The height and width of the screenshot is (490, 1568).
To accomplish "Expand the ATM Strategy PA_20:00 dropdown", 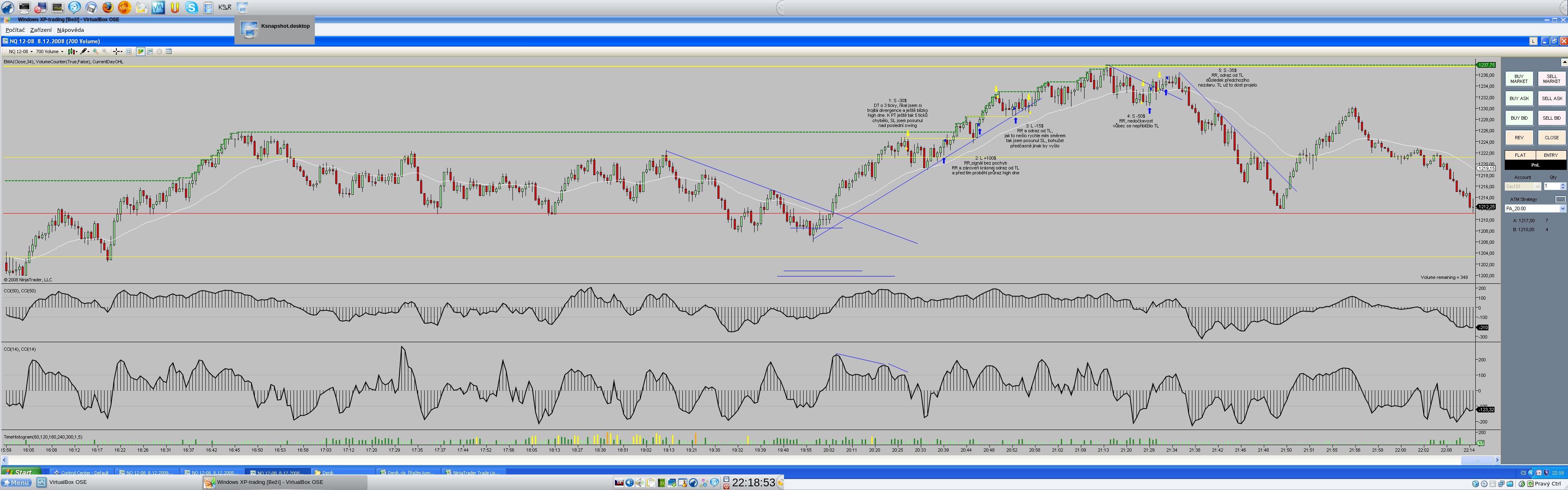I will click(1562, 209).
